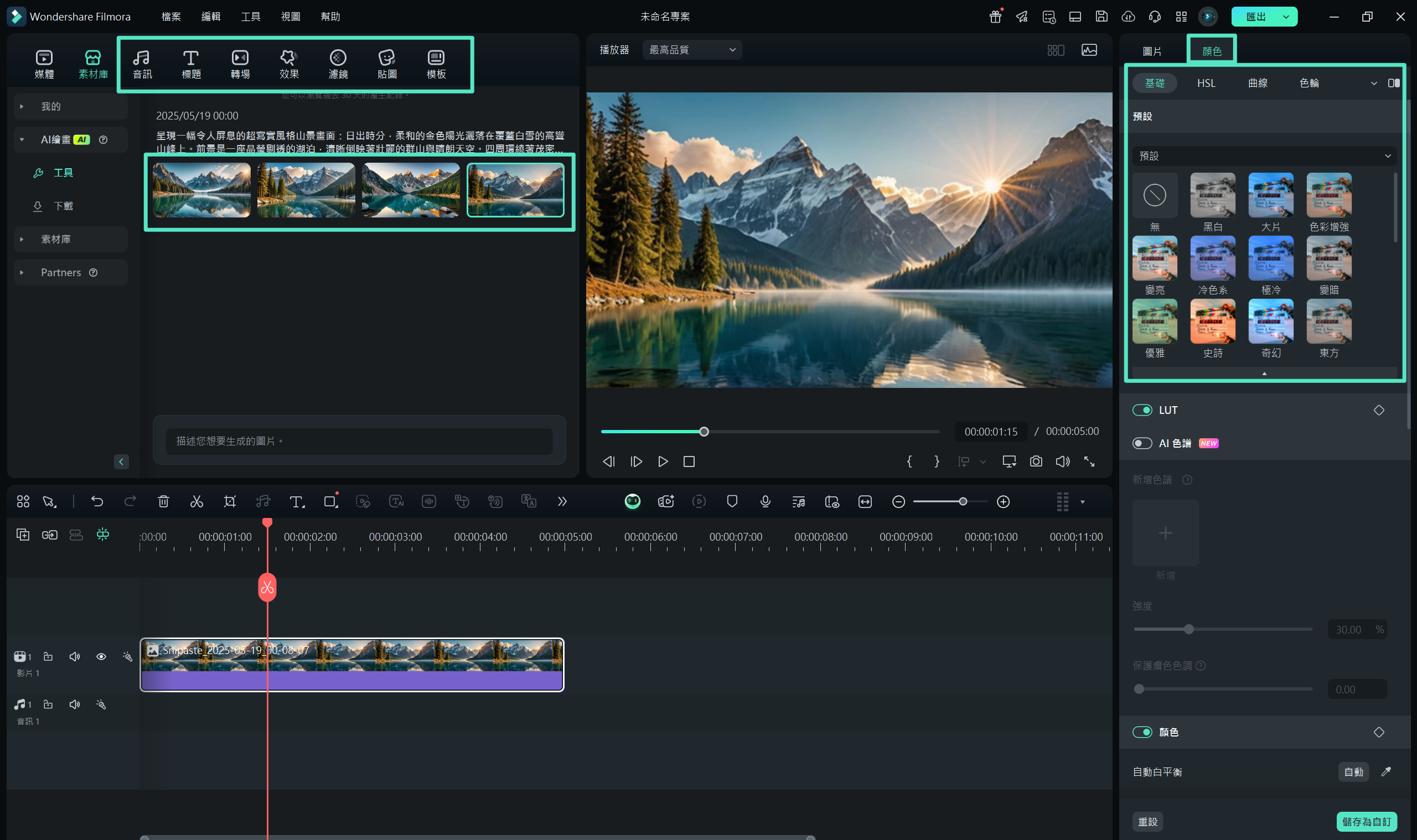The width and height of the screenshot is (1417, 840).
Task: Click the 自動 white balance button
Action: tap(1353, 771)
